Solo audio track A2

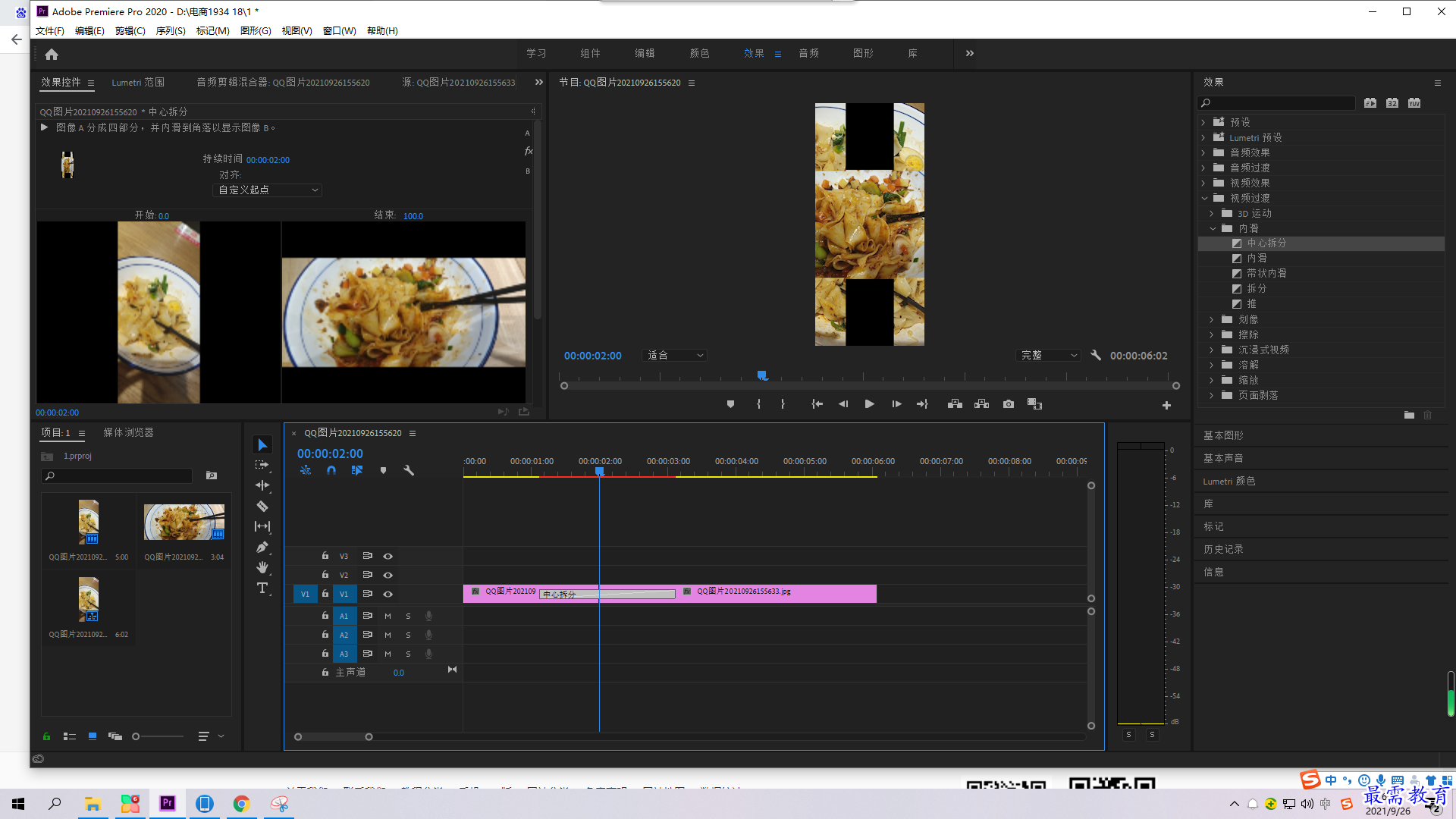point(408,635)
